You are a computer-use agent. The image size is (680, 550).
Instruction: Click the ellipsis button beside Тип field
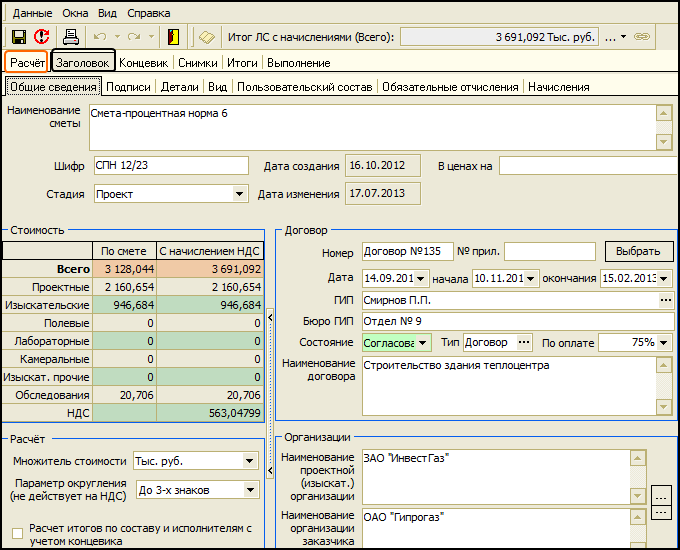tap(525, 342)
